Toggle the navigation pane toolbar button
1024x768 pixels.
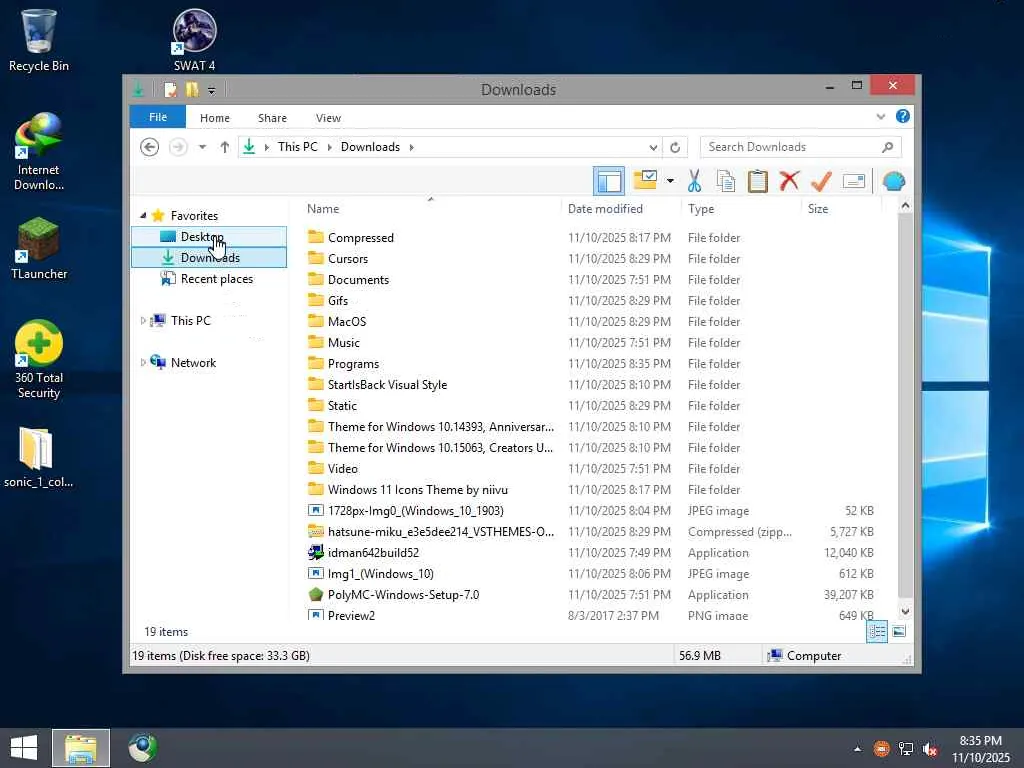click(x=609, y=181)
